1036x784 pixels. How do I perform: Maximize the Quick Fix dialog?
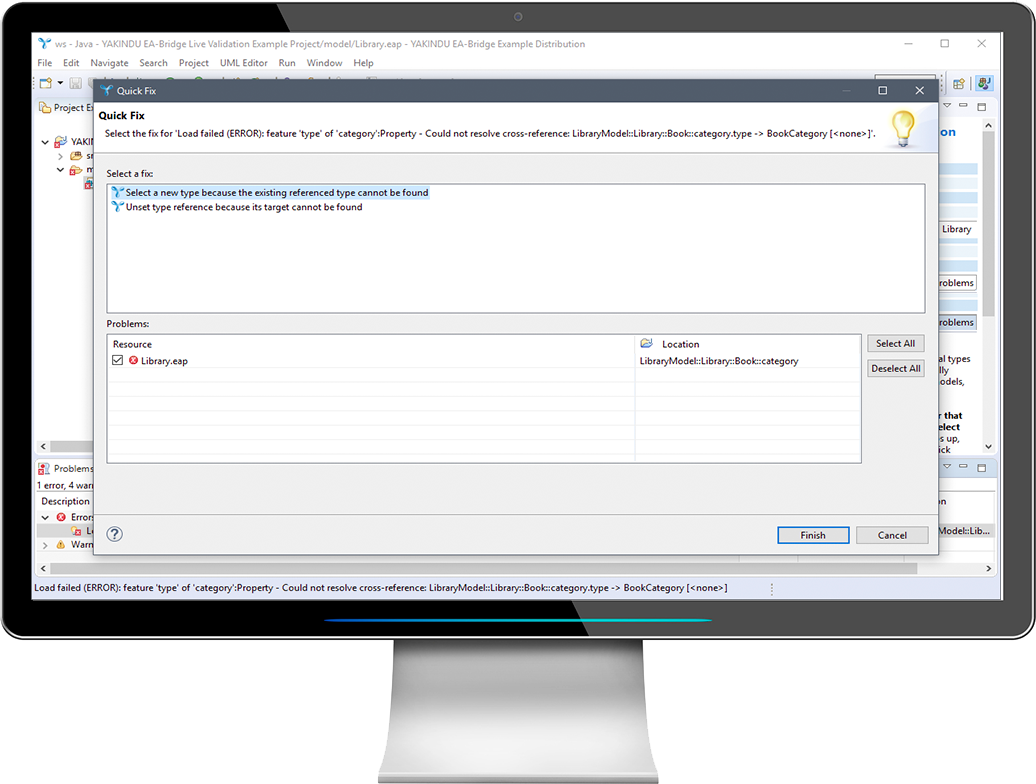[x=882, y=90]
